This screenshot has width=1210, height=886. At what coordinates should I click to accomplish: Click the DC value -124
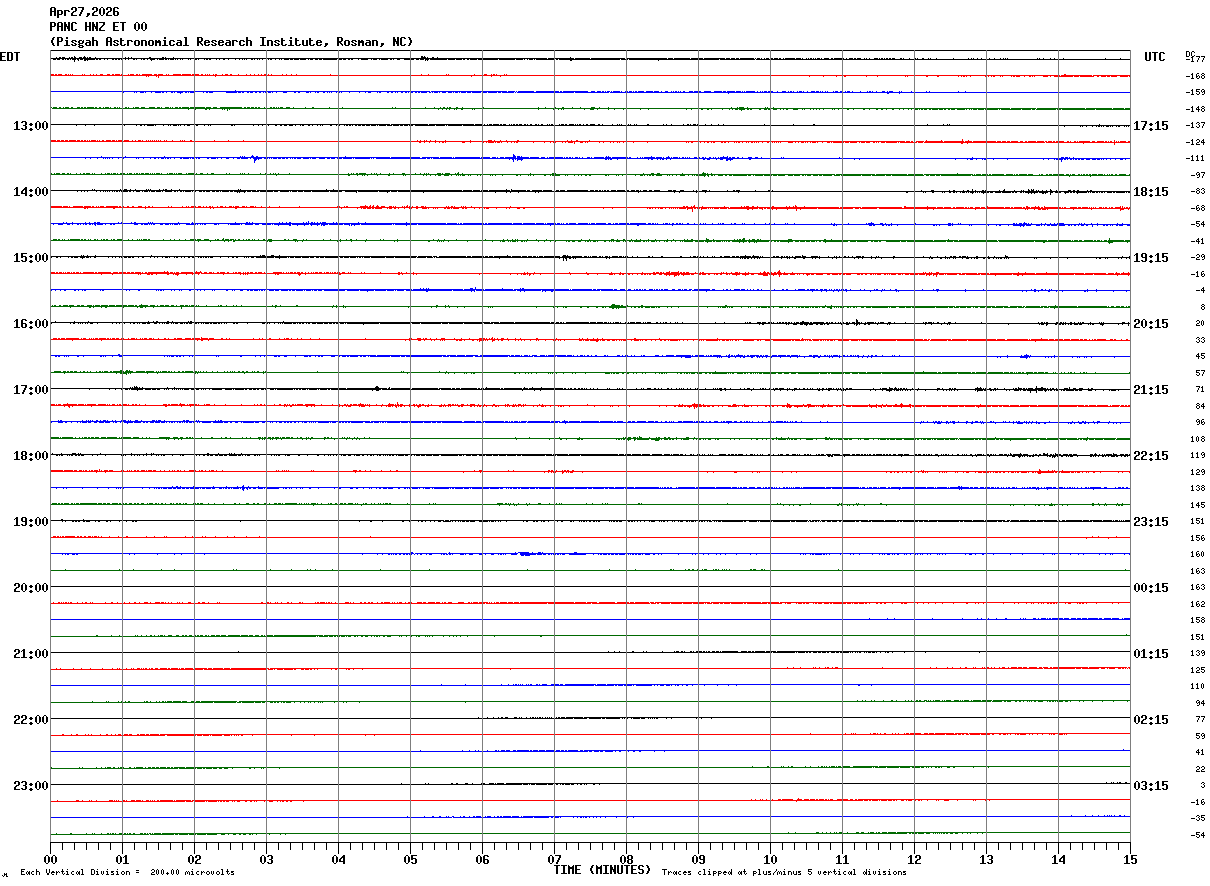click(x=1195, y=142)
